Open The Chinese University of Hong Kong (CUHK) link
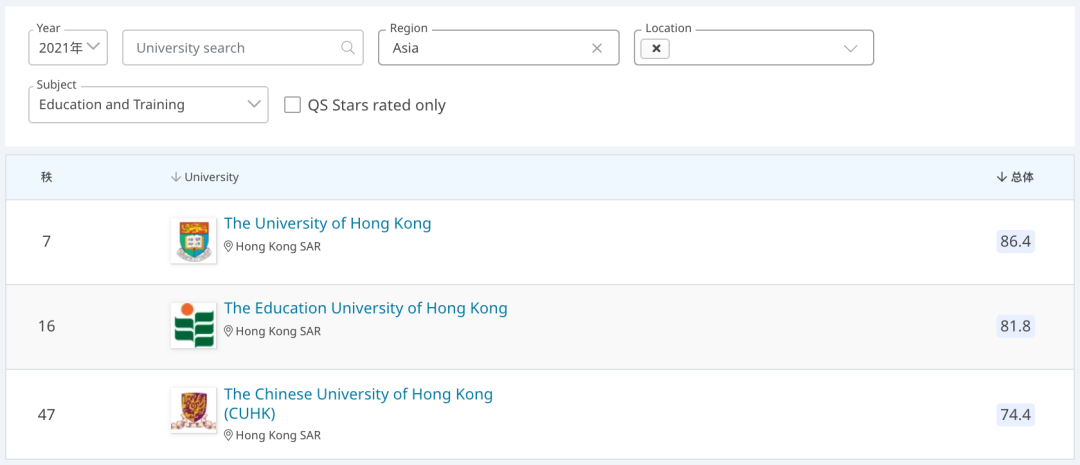1080x465 pixels. [358, 395]
